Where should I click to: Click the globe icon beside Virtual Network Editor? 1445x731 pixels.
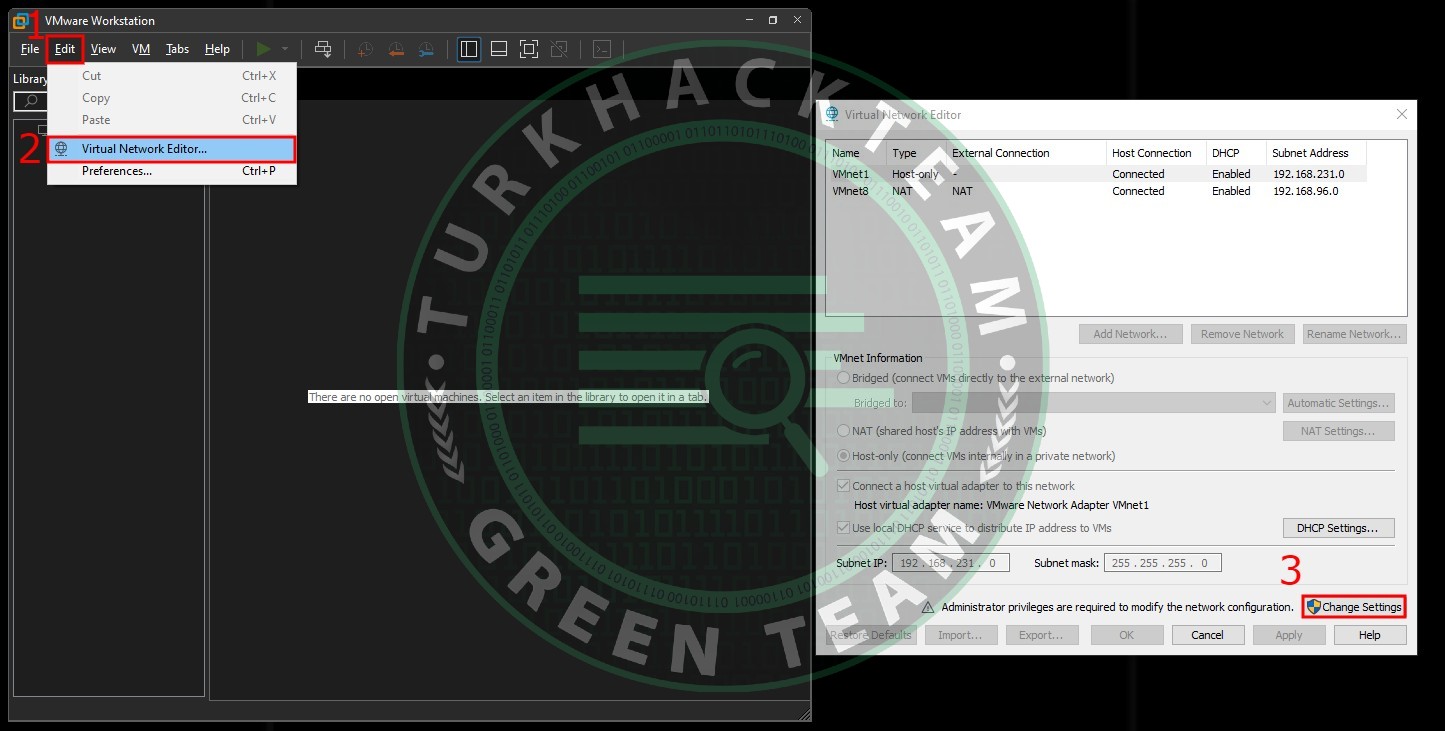(62, 149)
